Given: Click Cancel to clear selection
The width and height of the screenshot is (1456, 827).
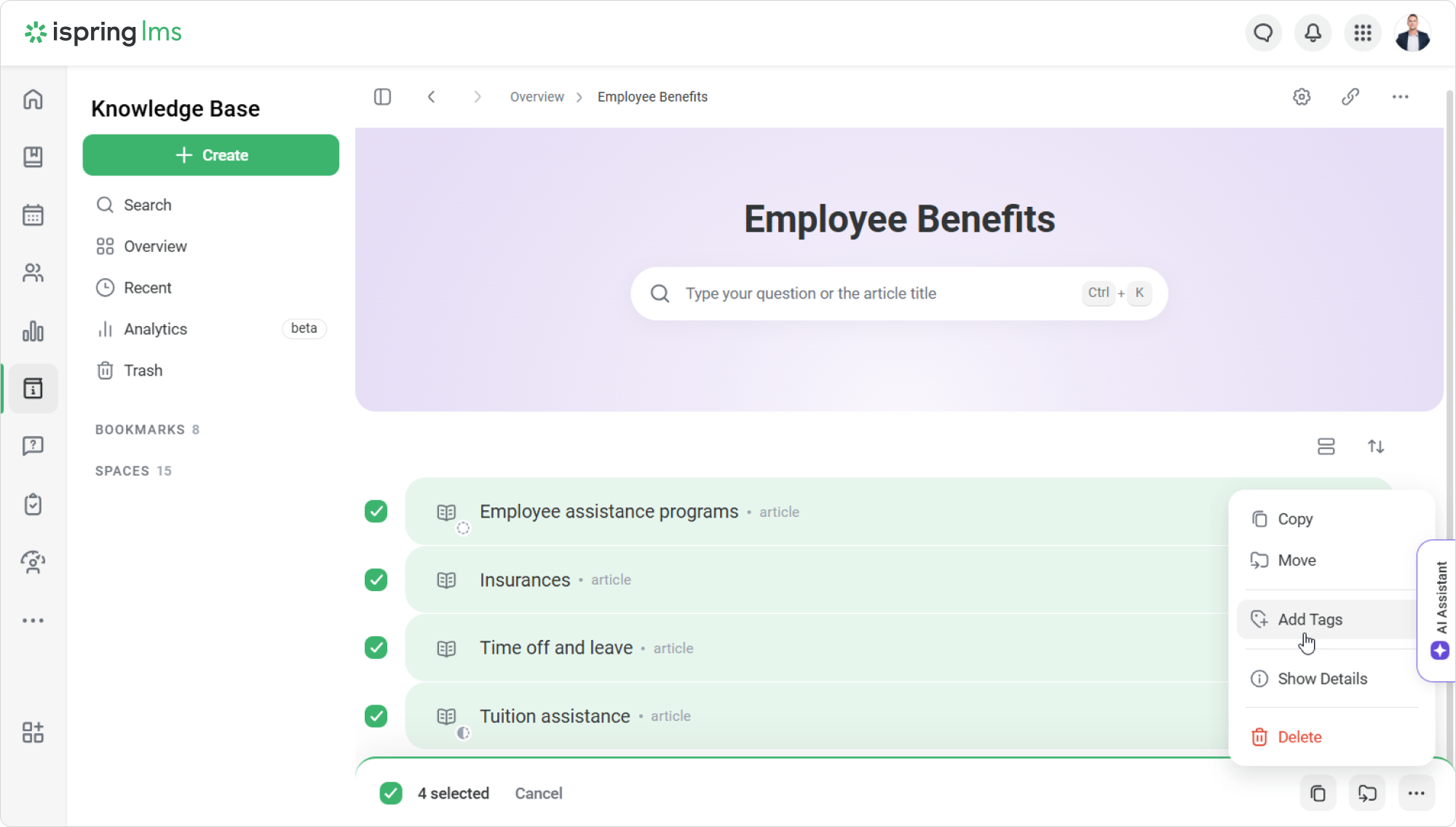Looking at the screenshot, I should [538, 794].
